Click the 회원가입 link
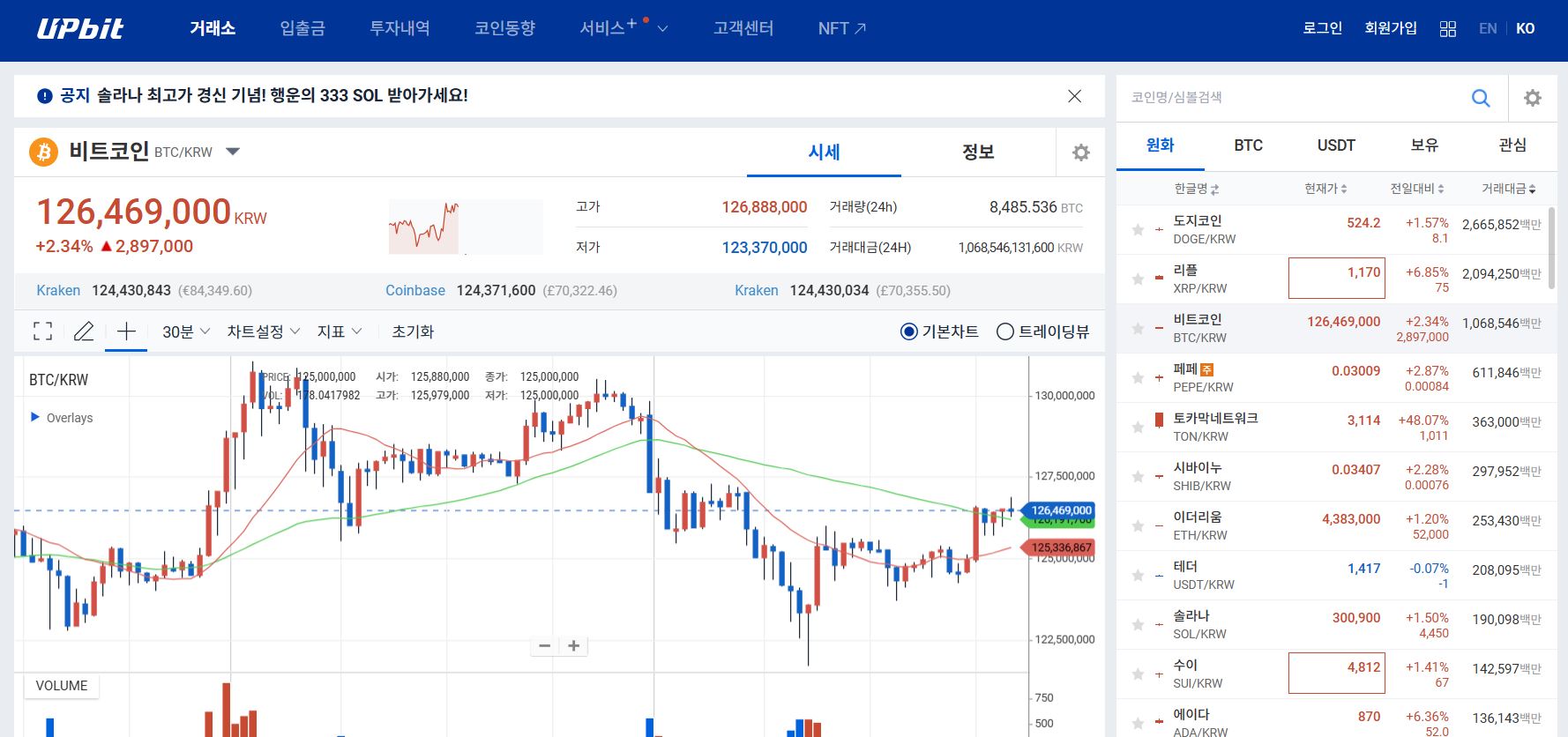Image resolution: width=1568 pixels, height=737 pixels. pos(1391,28)
